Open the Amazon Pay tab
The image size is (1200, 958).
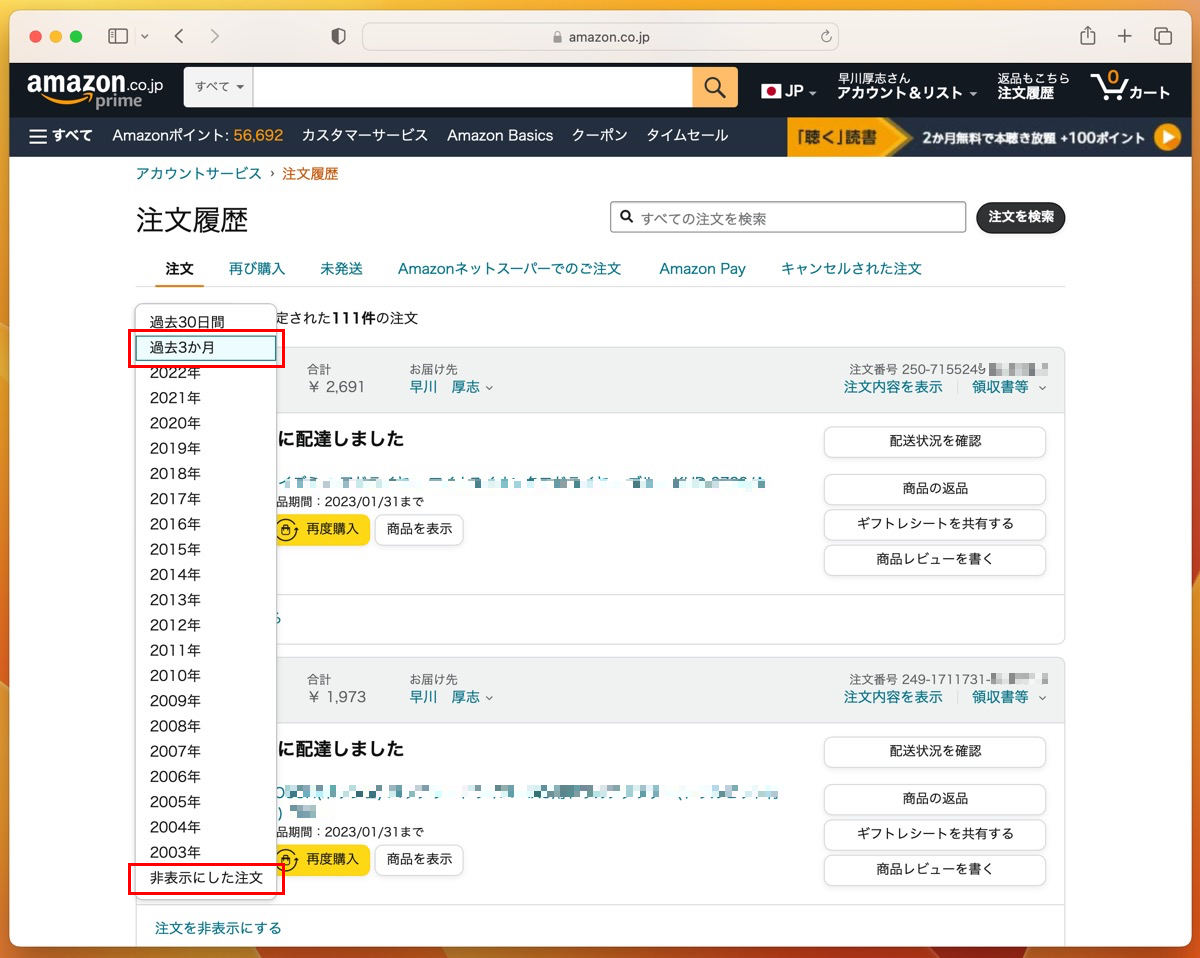click(x=703, y=269)
